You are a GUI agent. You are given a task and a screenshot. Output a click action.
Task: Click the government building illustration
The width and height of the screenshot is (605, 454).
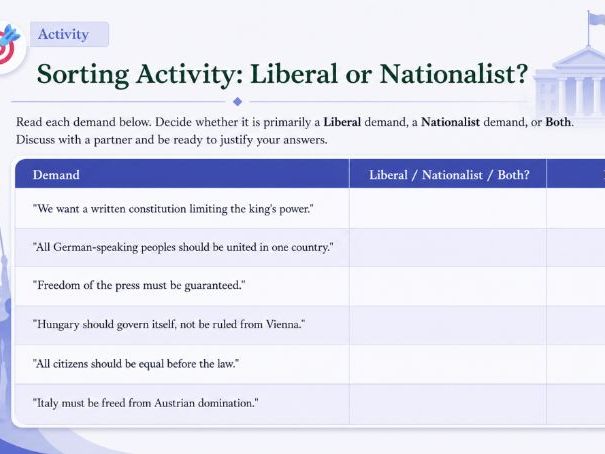(570, 79)
